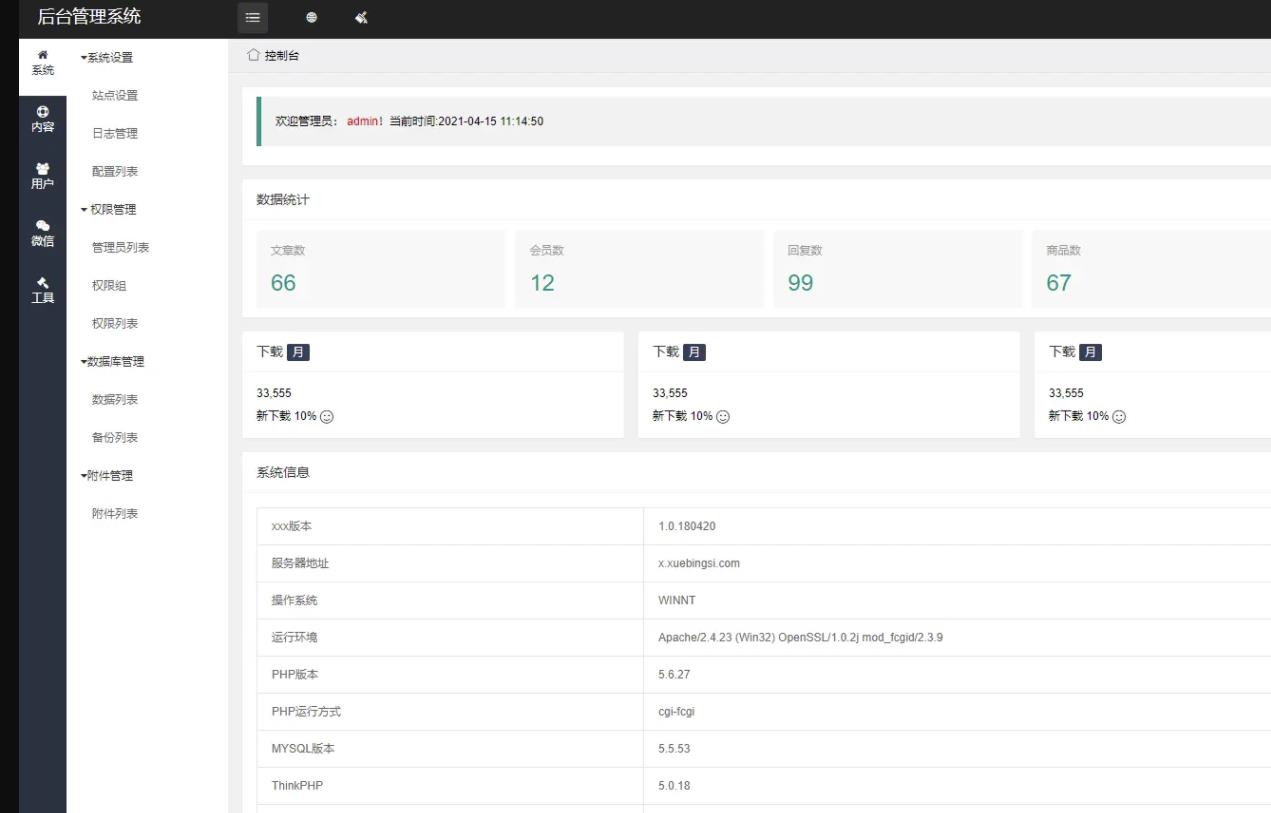The width and height of the screenshot is (1271, 813).
Task: Open 管理员列表 in the sidebar
Action: click(120, 248)
